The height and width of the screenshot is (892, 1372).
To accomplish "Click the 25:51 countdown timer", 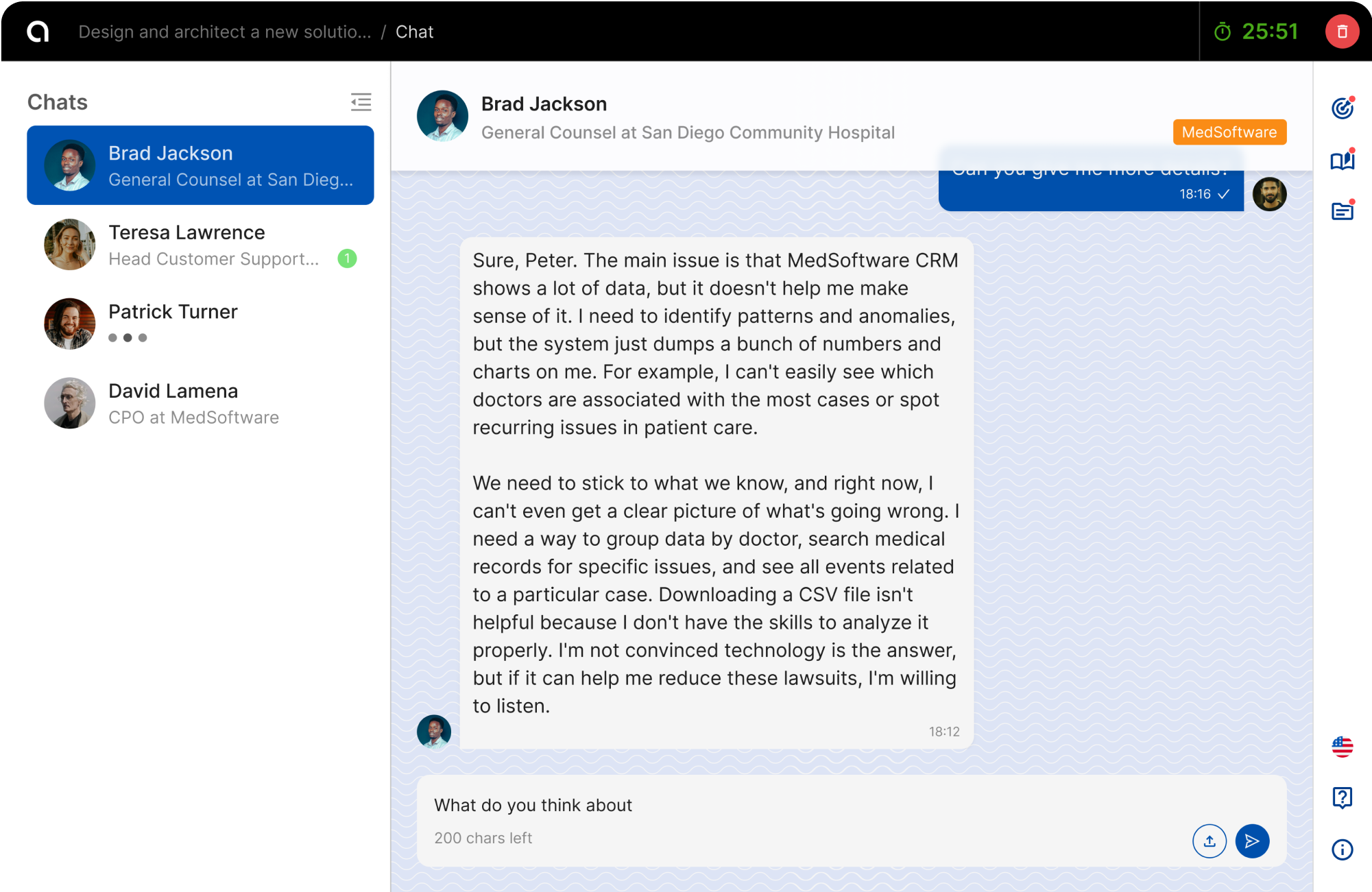I will tap(1270, 32).
